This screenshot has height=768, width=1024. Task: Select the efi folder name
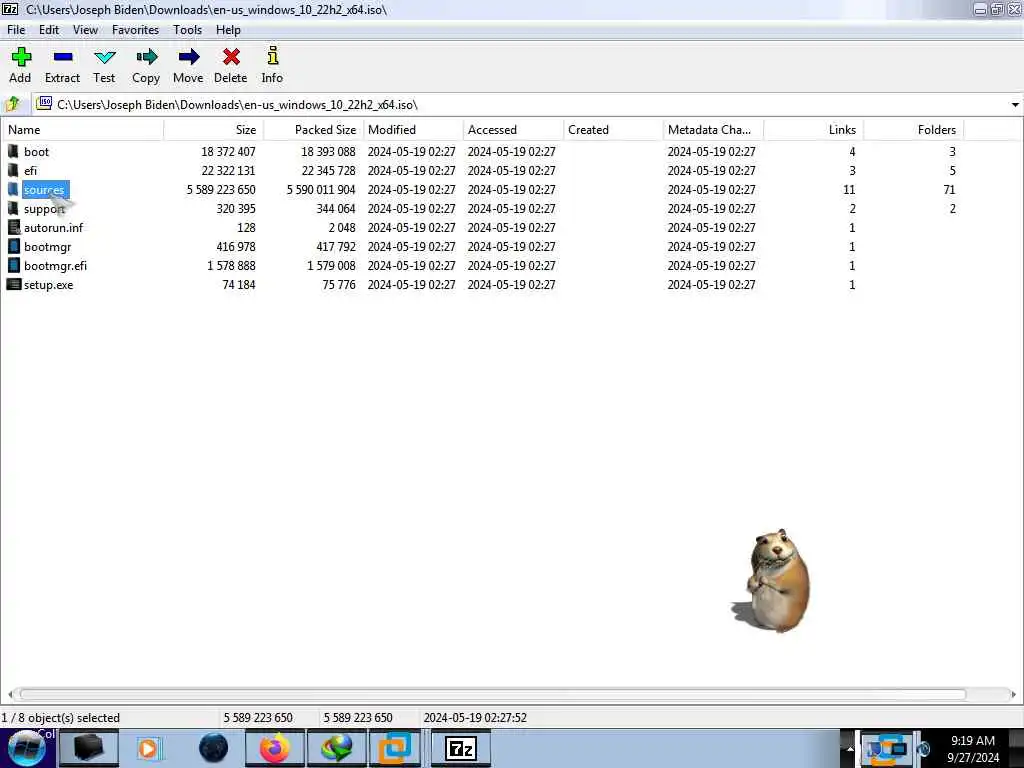click(x=31, y=170)
